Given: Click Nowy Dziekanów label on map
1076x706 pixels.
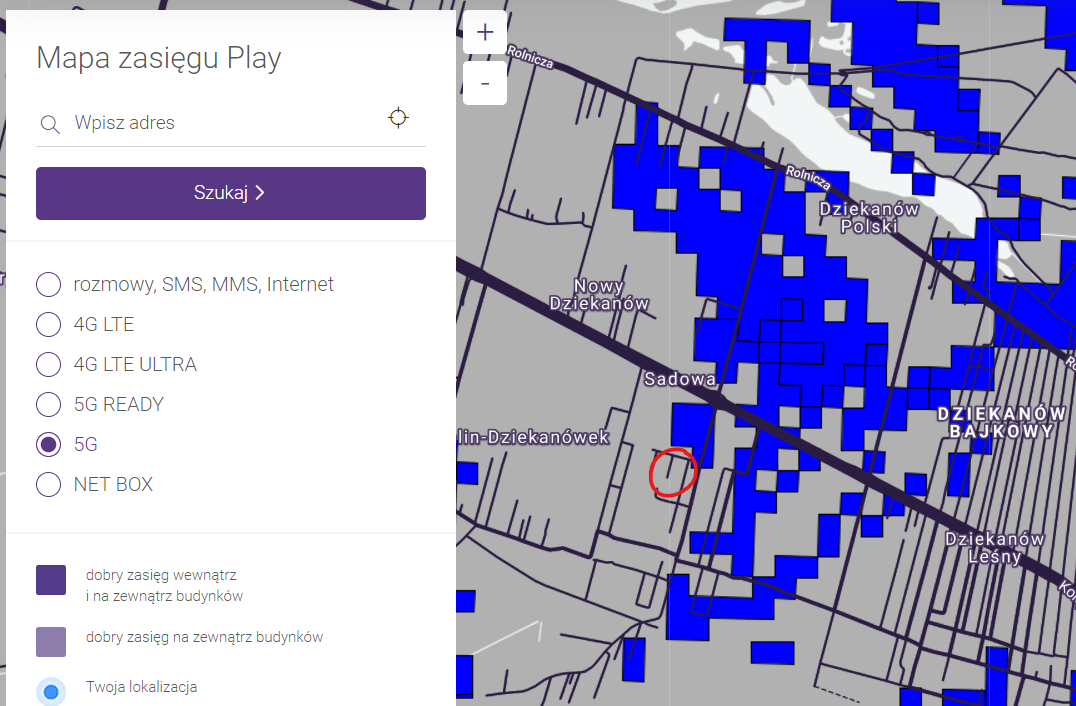Looking at the screenshot, I should click(599, 294).
